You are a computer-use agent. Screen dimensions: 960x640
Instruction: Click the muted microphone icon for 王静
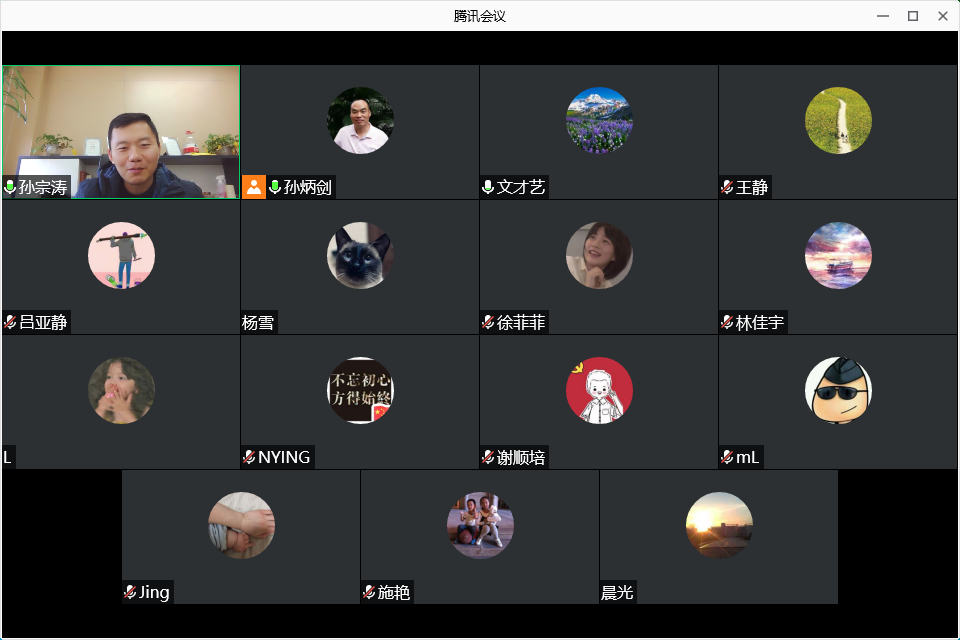coord(727,187)
